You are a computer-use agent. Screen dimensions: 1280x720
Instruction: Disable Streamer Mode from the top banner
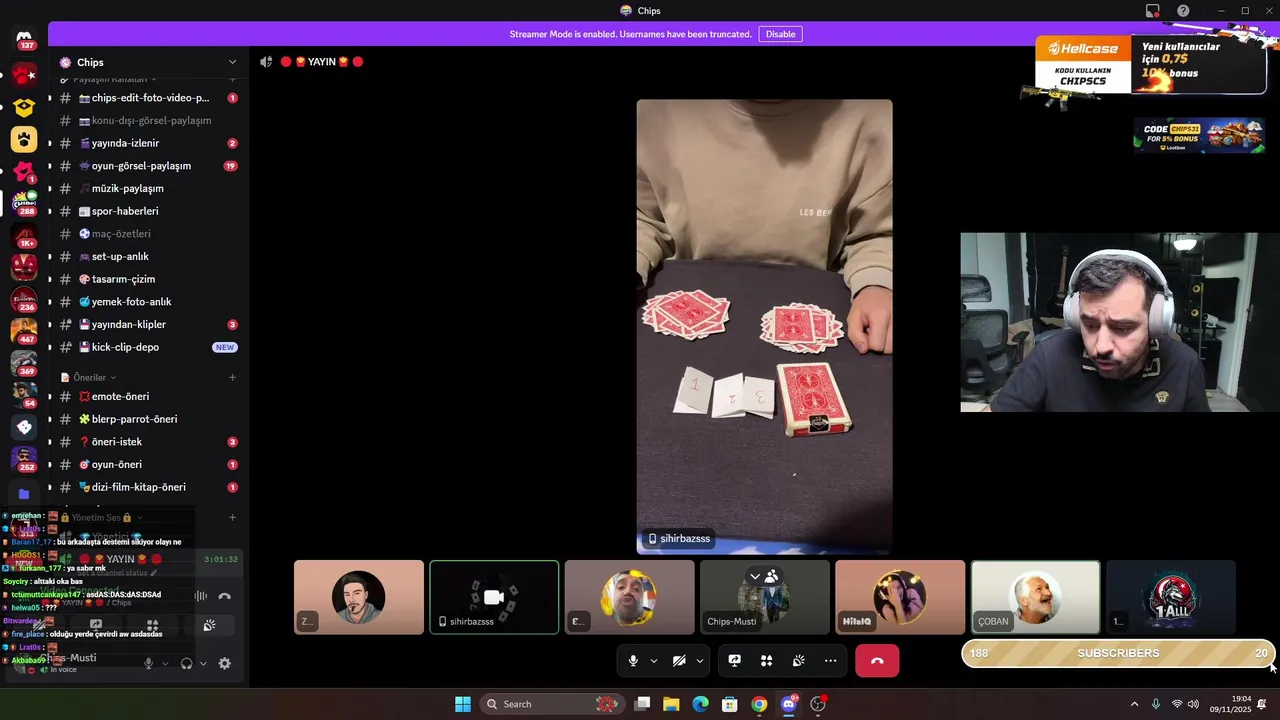[780, 34]
